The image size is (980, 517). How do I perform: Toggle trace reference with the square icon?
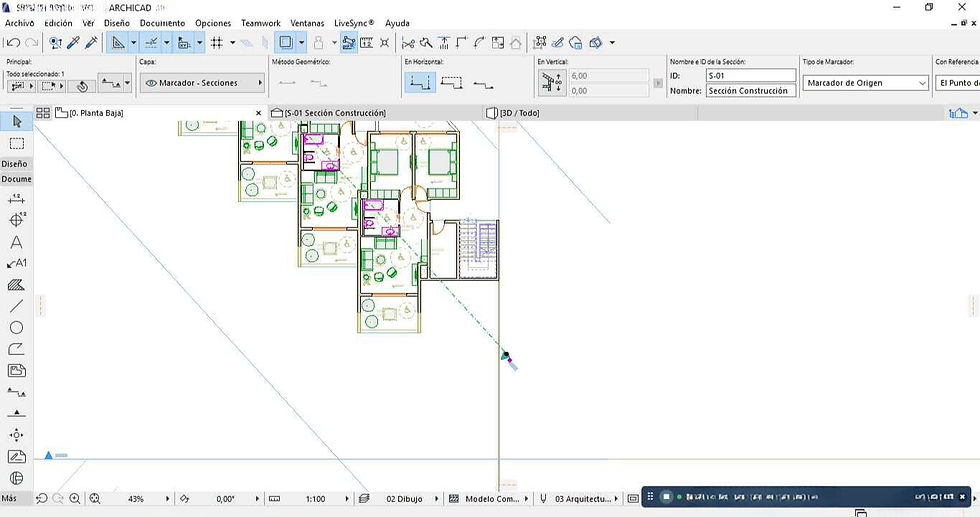click(286, 43)
